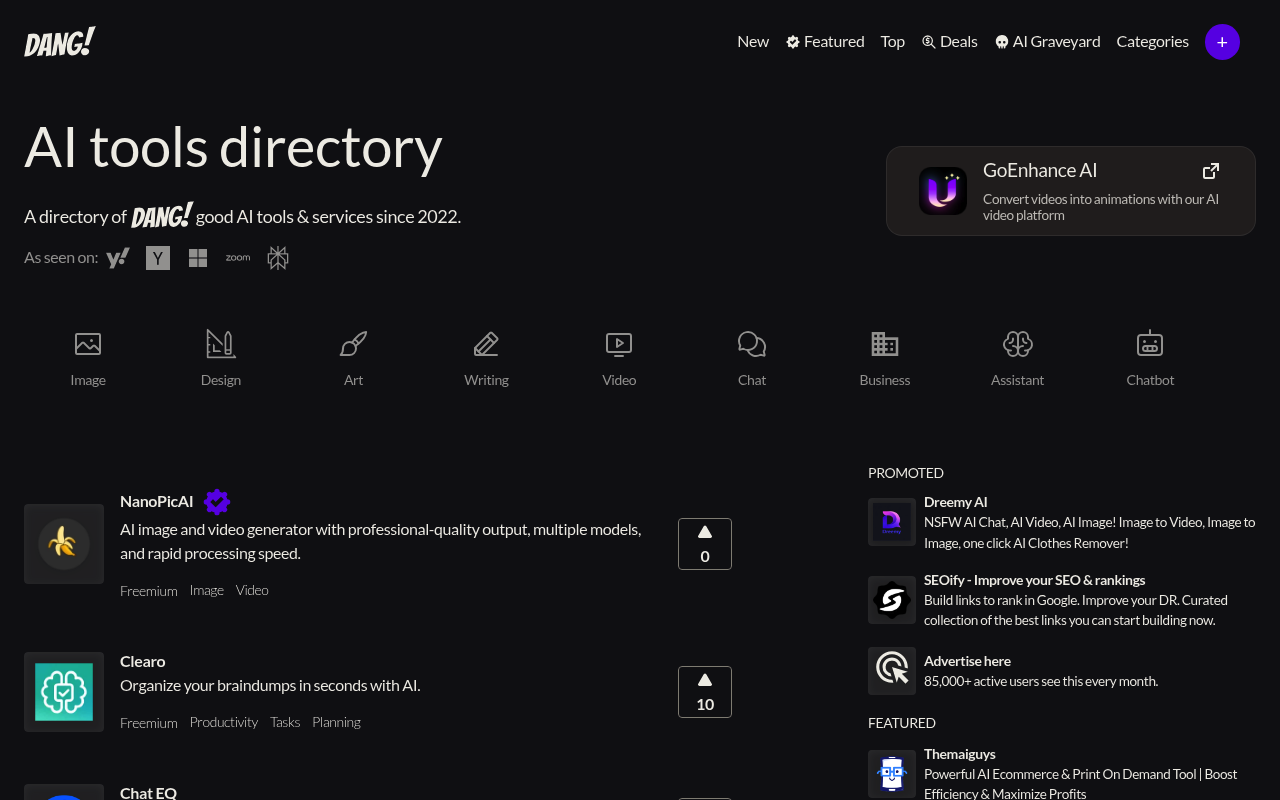
Task: Click the Productivity tag
Action: 224,722
